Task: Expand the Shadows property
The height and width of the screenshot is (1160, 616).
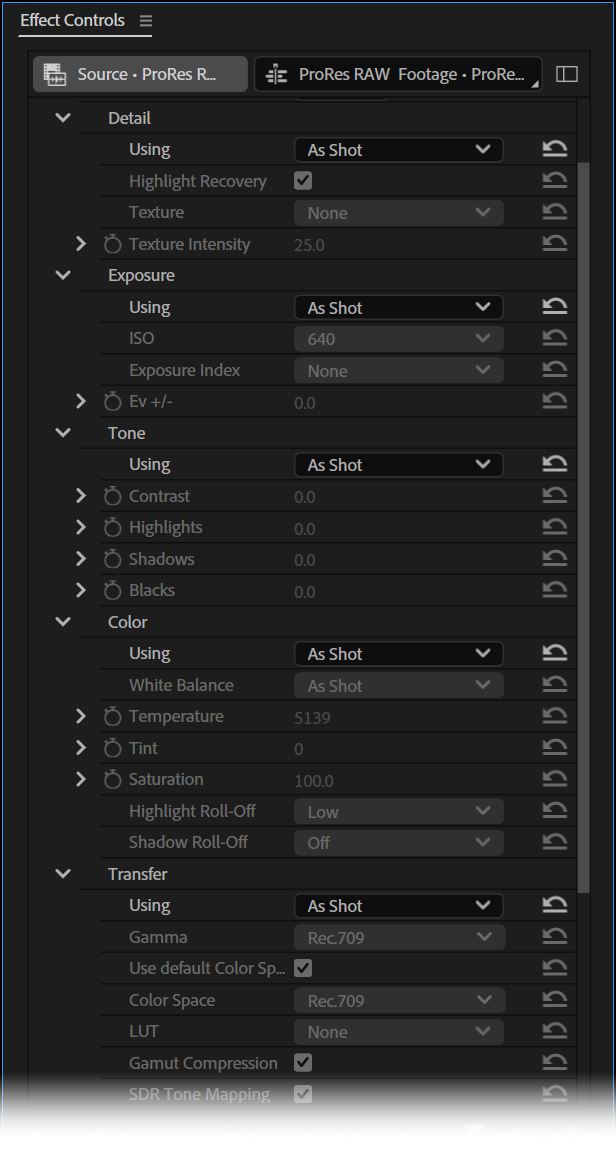Action: pos(81,559)
